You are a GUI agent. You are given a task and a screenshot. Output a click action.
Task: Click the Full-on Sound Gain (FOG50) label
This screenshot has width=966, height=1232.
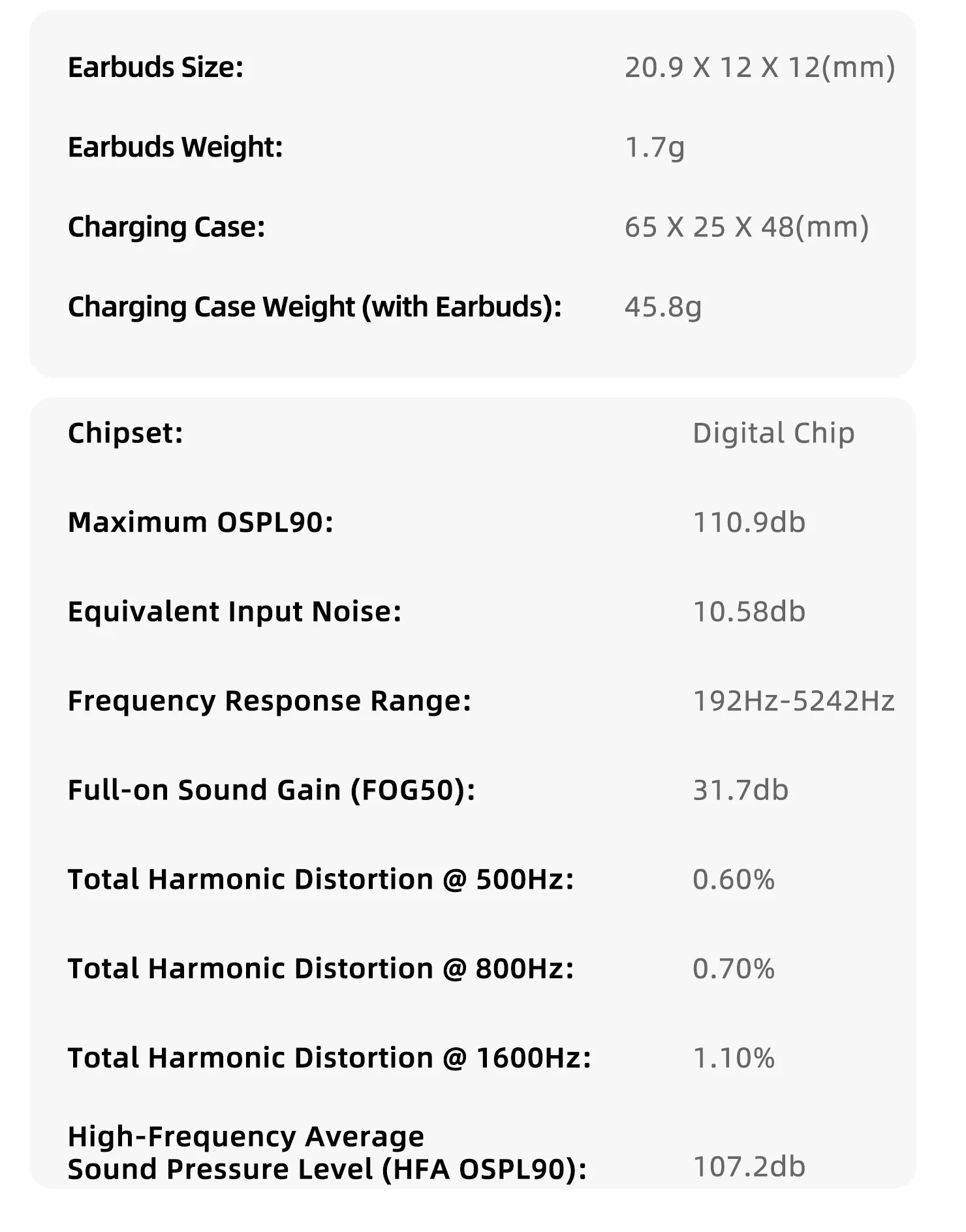click(x=272, y=790)
